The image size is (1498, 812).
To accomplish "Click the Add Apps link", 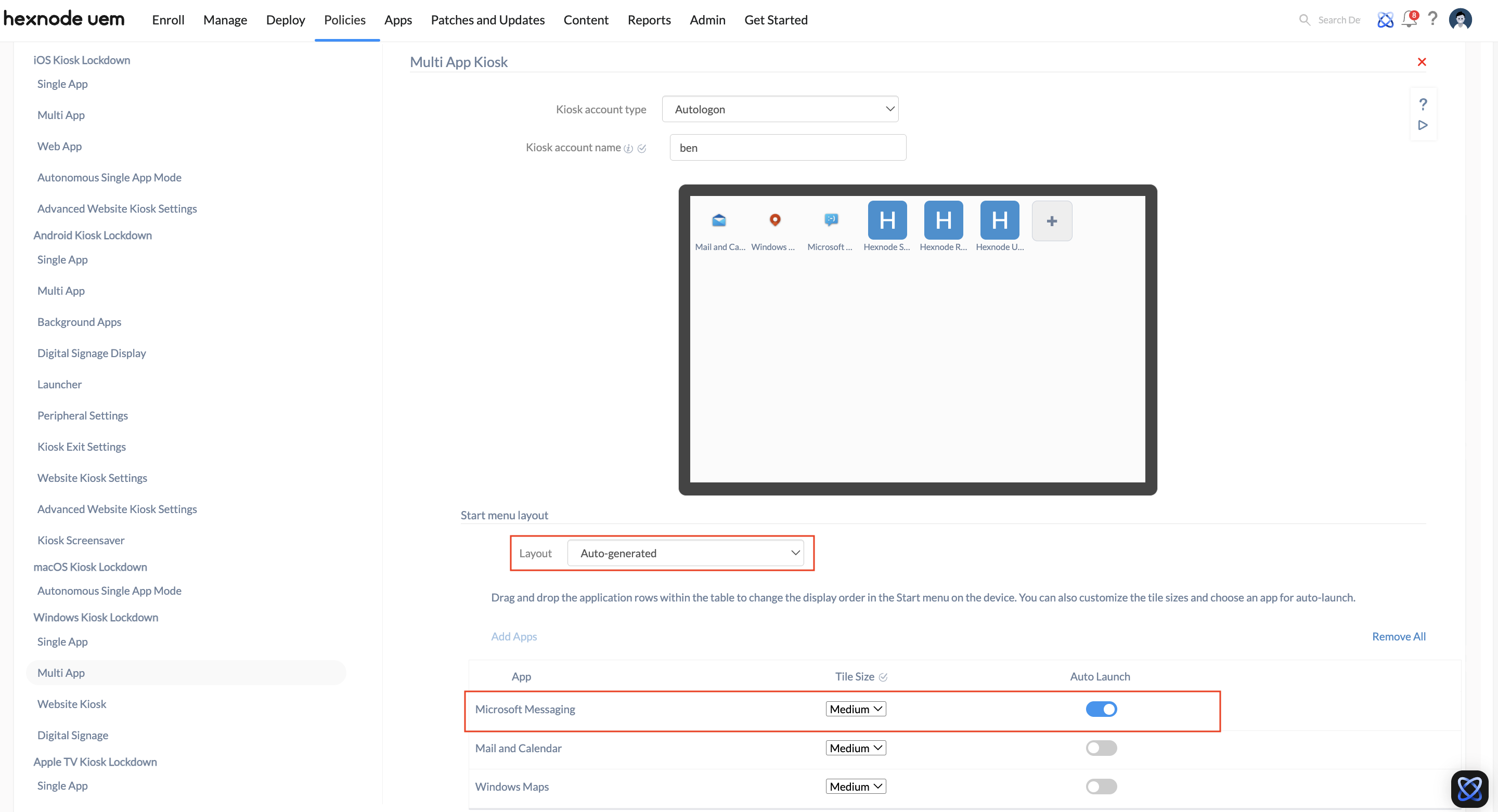I will pos(513,636).
